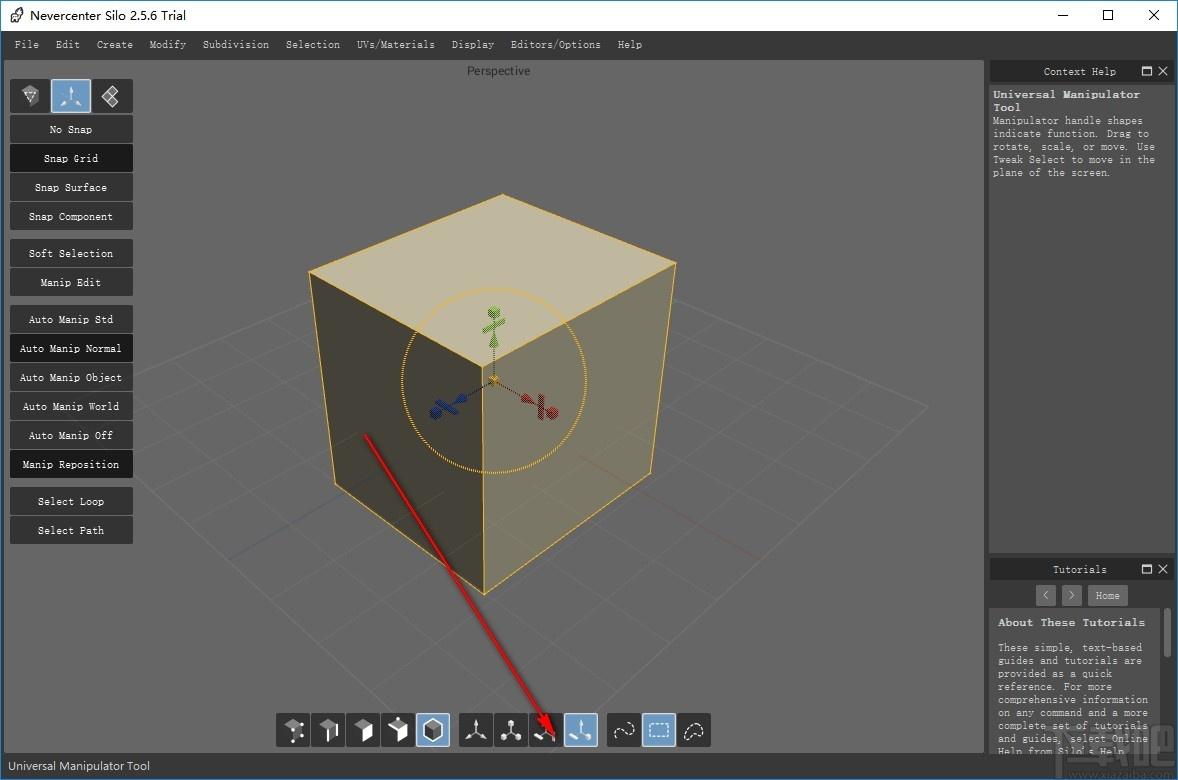Open the Create menu
Image resolution: width=1178 pixels, height=780 pixels.
click(115, 44)
